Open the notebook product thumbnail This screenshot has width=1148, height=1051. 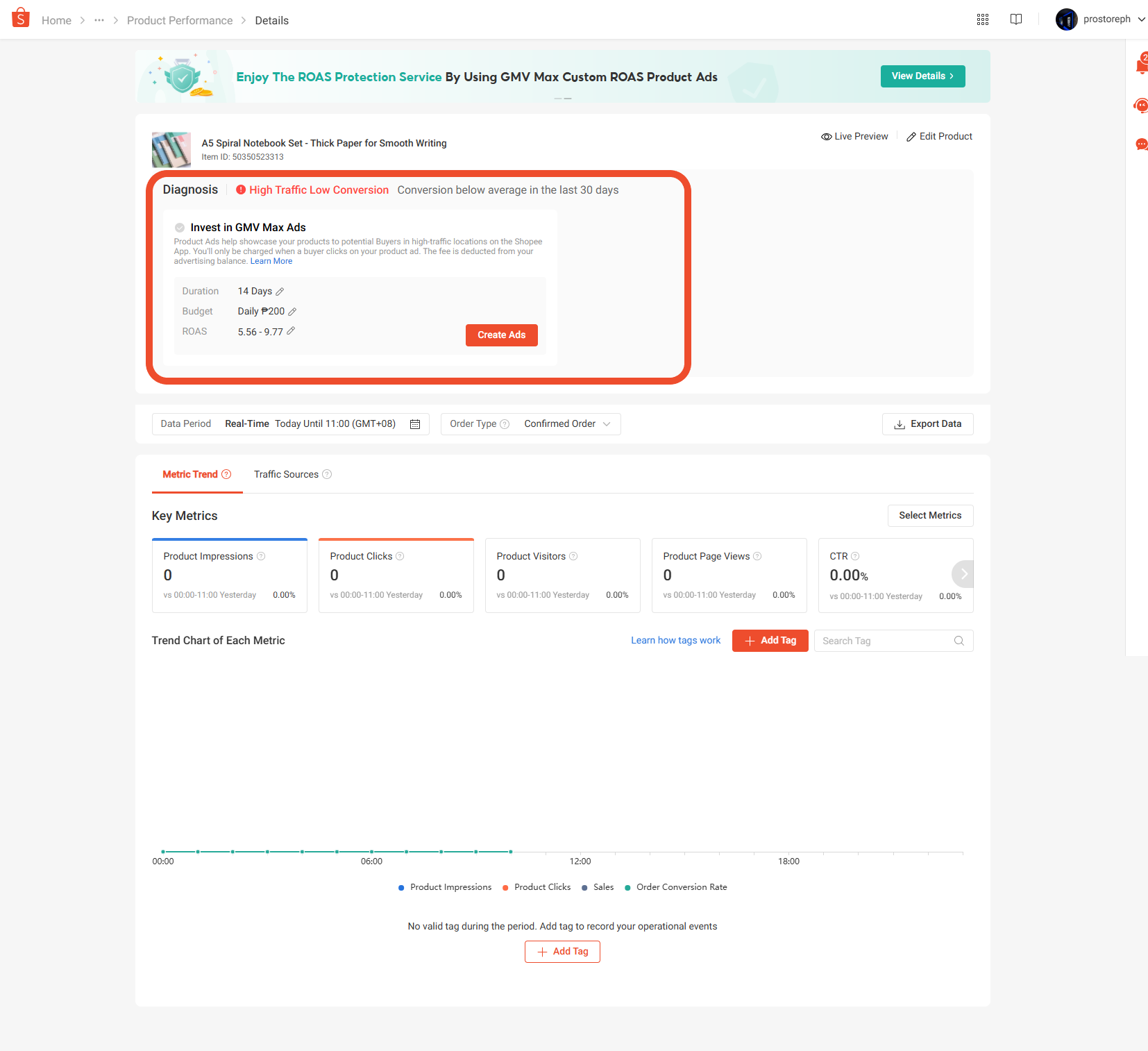(x=171, y=150)
